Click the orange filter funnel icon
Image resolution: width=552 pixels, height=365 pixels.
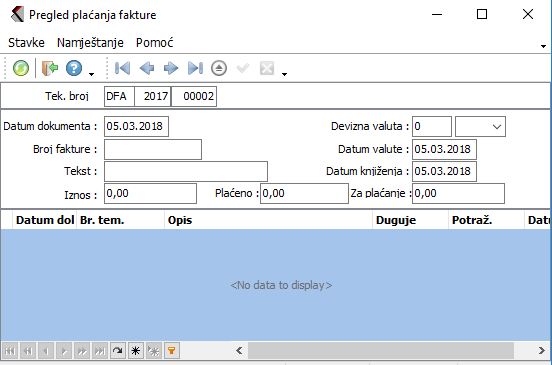[x=171, y=351]
